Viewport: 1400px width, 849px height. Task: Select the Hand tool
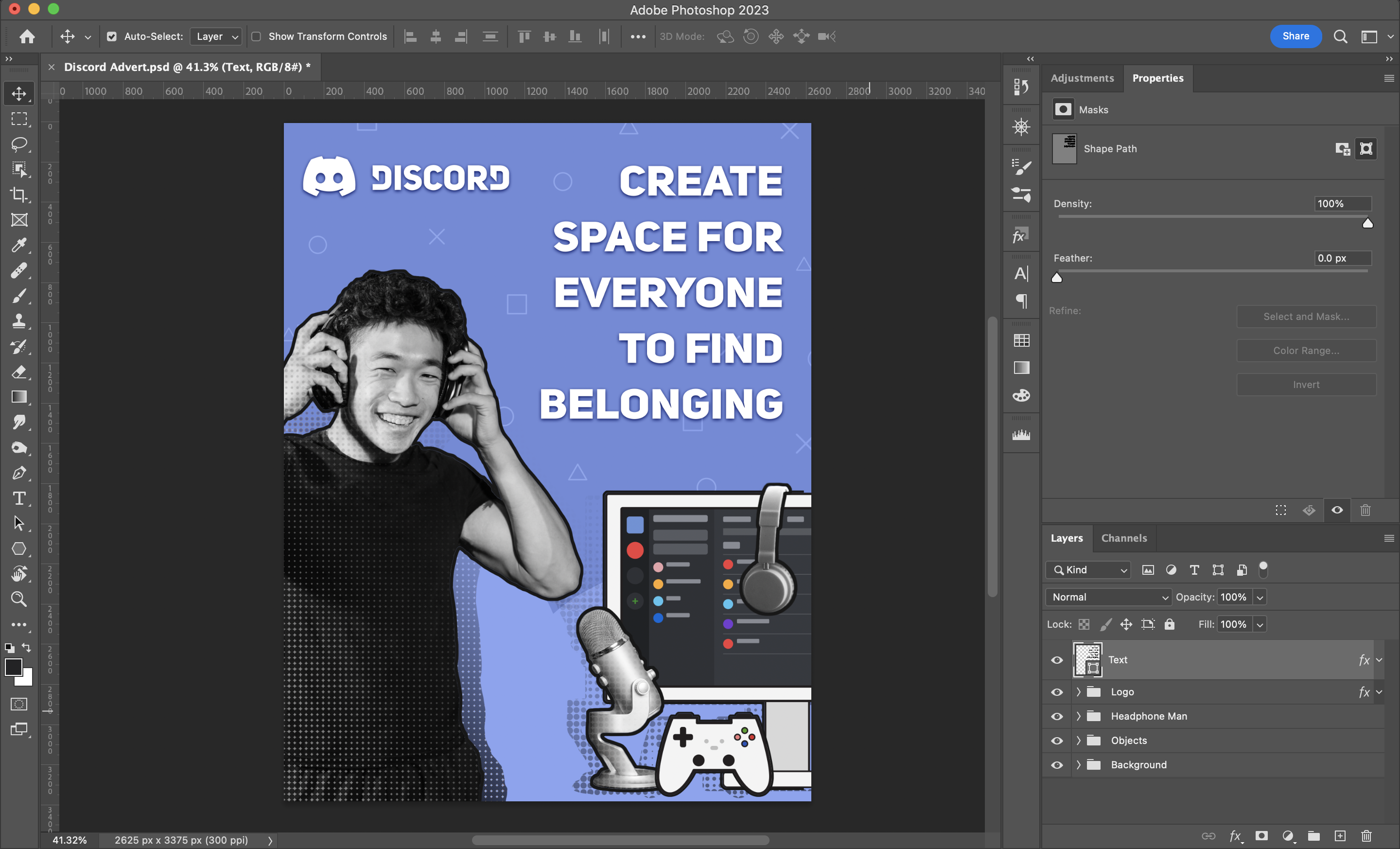click(x=19, y=574)
